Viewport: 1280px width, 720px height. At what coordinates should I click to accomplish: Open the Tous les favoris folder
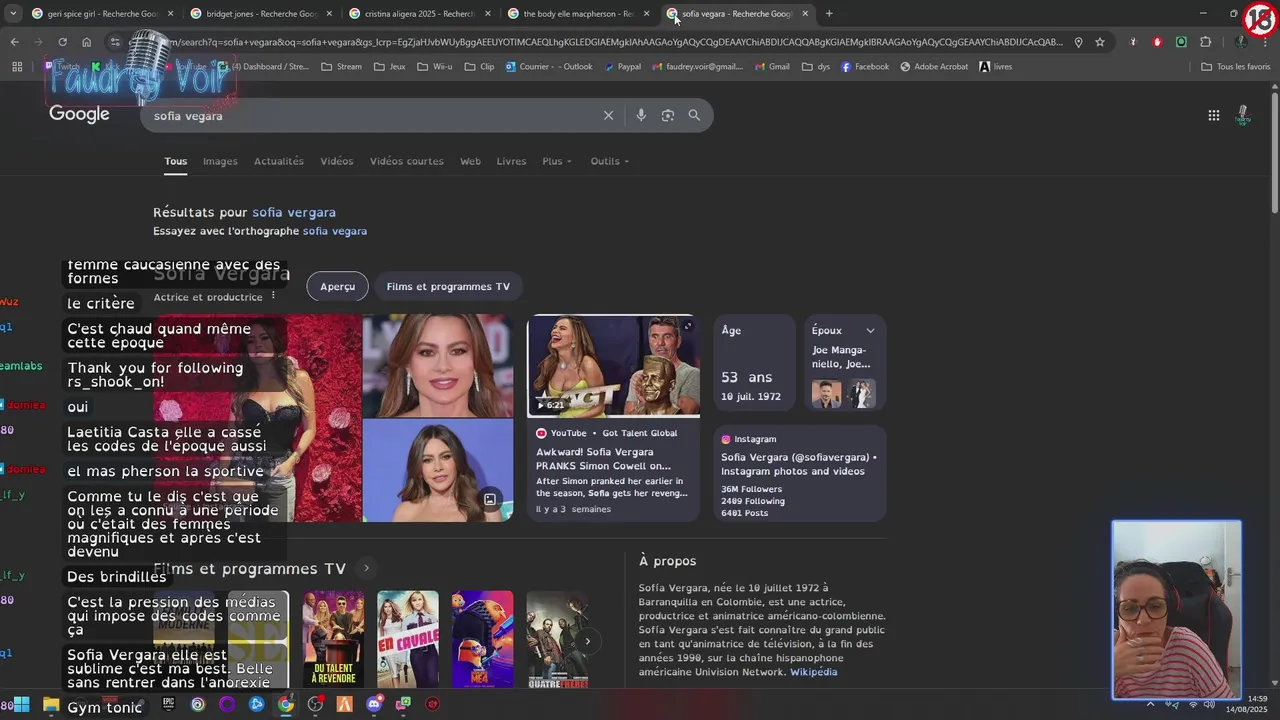(1236, 67)
